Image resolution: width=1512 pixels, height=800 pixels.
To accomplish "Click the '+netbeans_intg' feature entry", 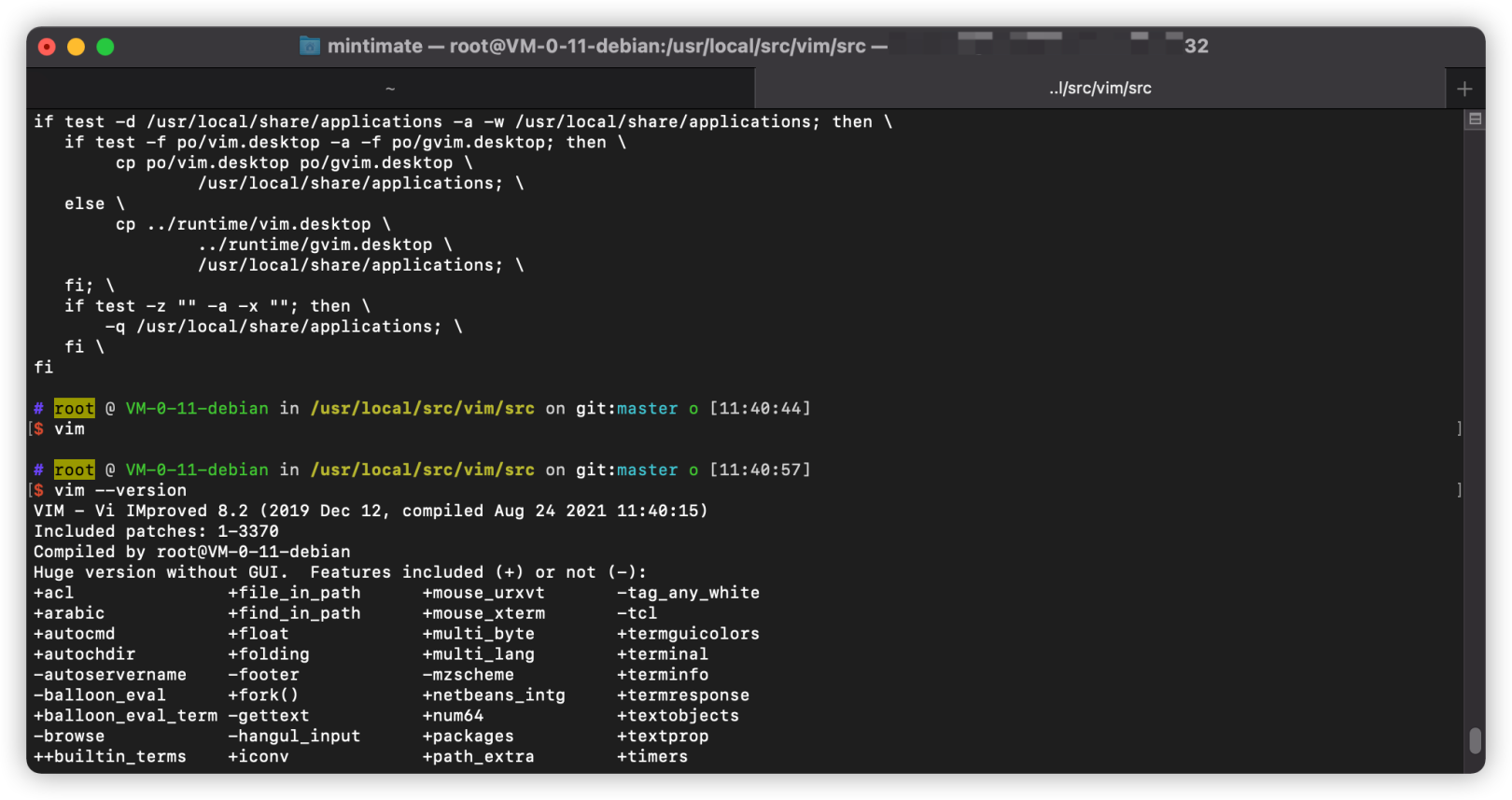I will pos(494,695).
